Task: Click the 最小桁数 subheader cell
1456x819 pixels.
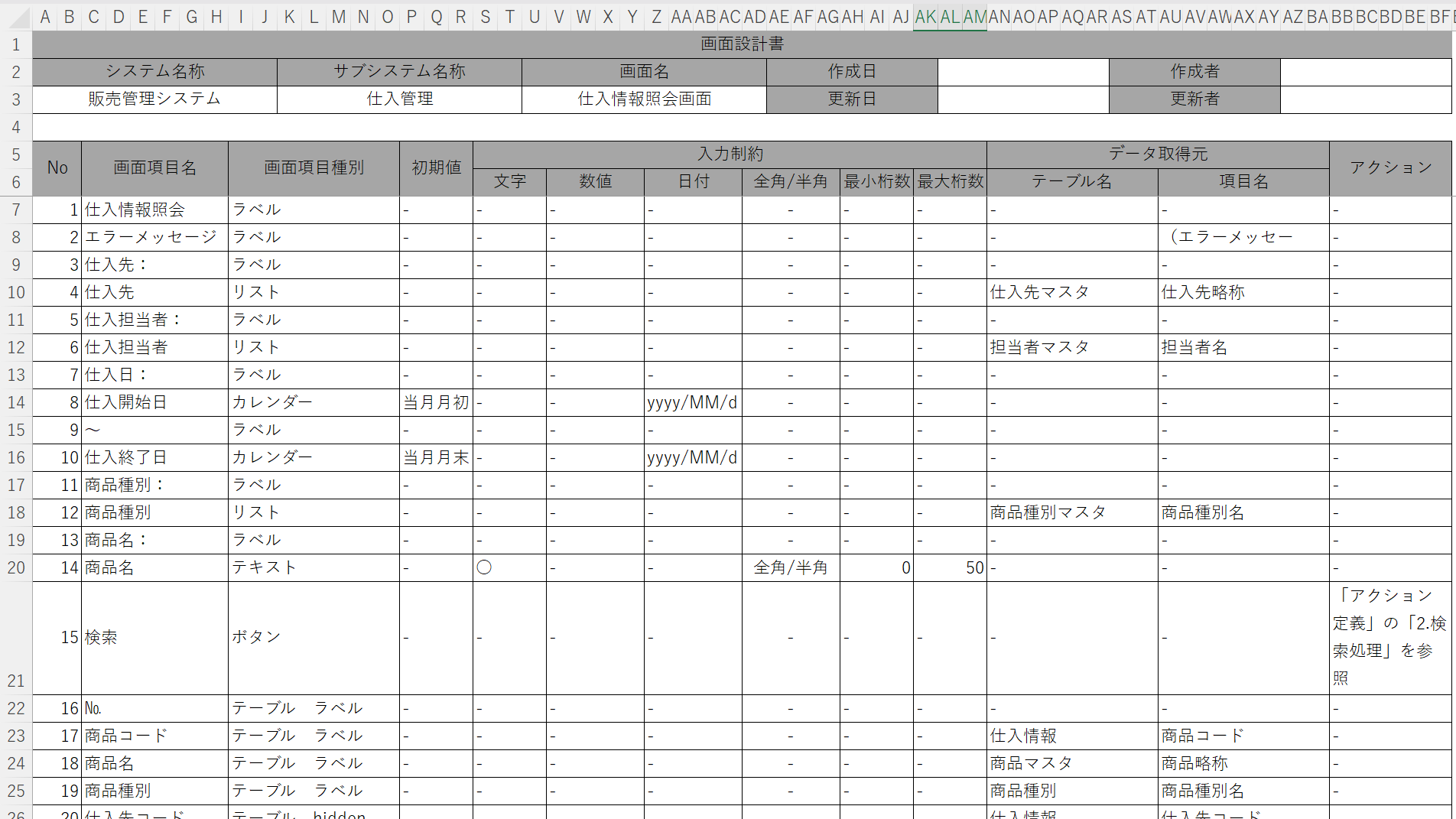Action: pos(876,182)
